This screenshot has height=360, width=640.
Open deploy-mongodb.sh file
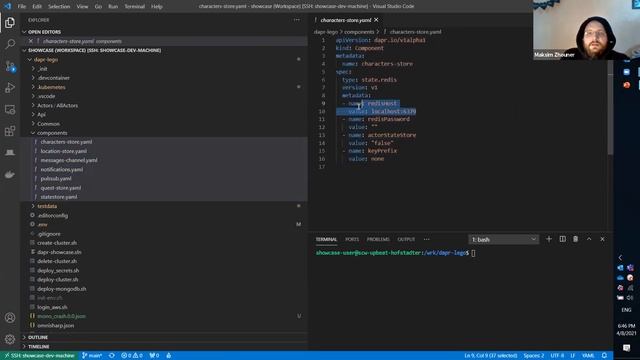click(62, 289)
